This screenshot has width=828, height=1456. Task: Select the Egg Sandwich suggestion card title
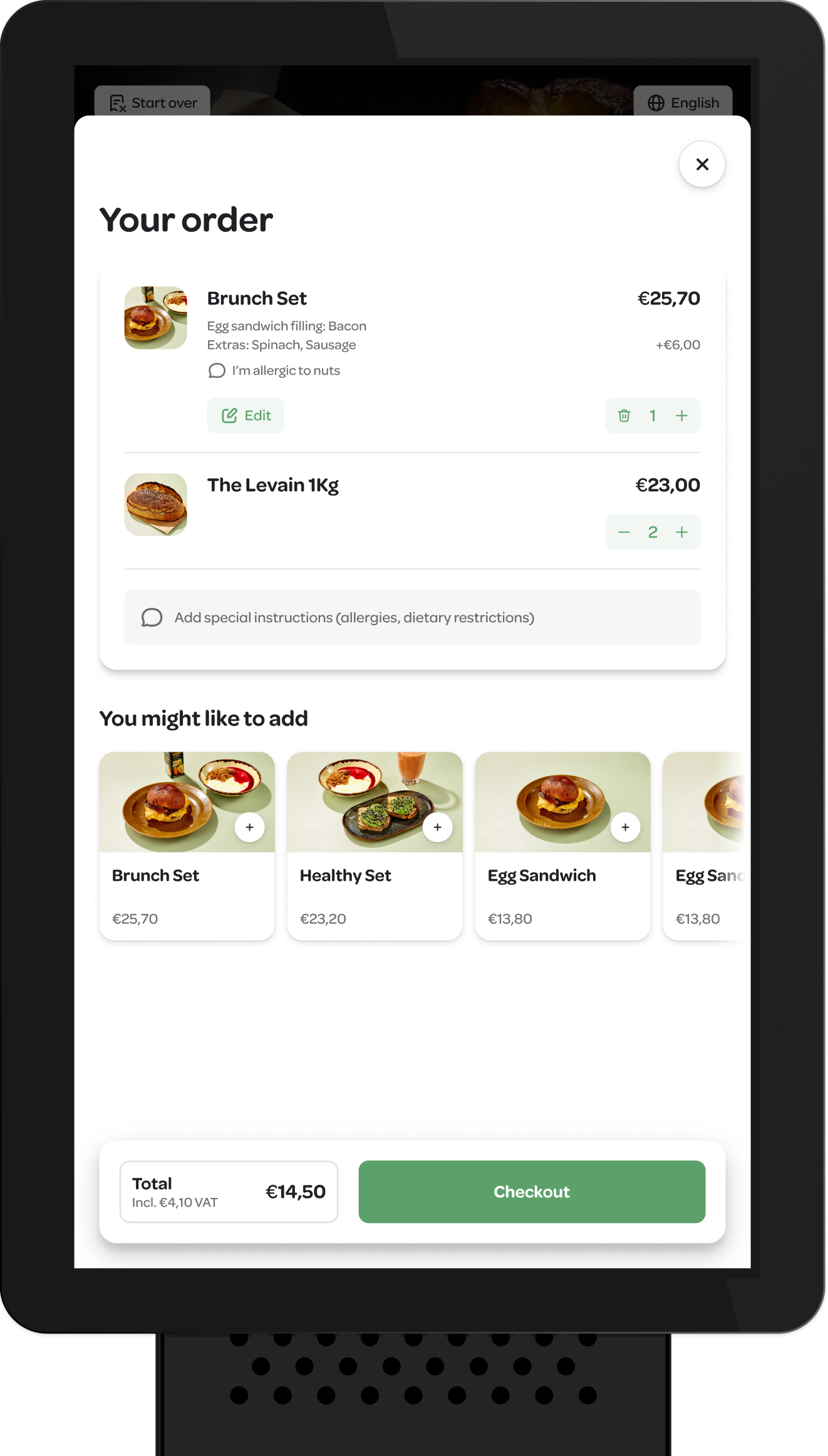point(542,875)
